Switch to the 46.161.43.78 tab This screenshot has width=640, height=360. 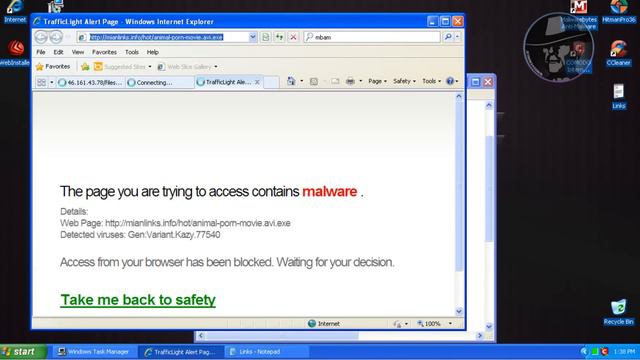point(91,82)
